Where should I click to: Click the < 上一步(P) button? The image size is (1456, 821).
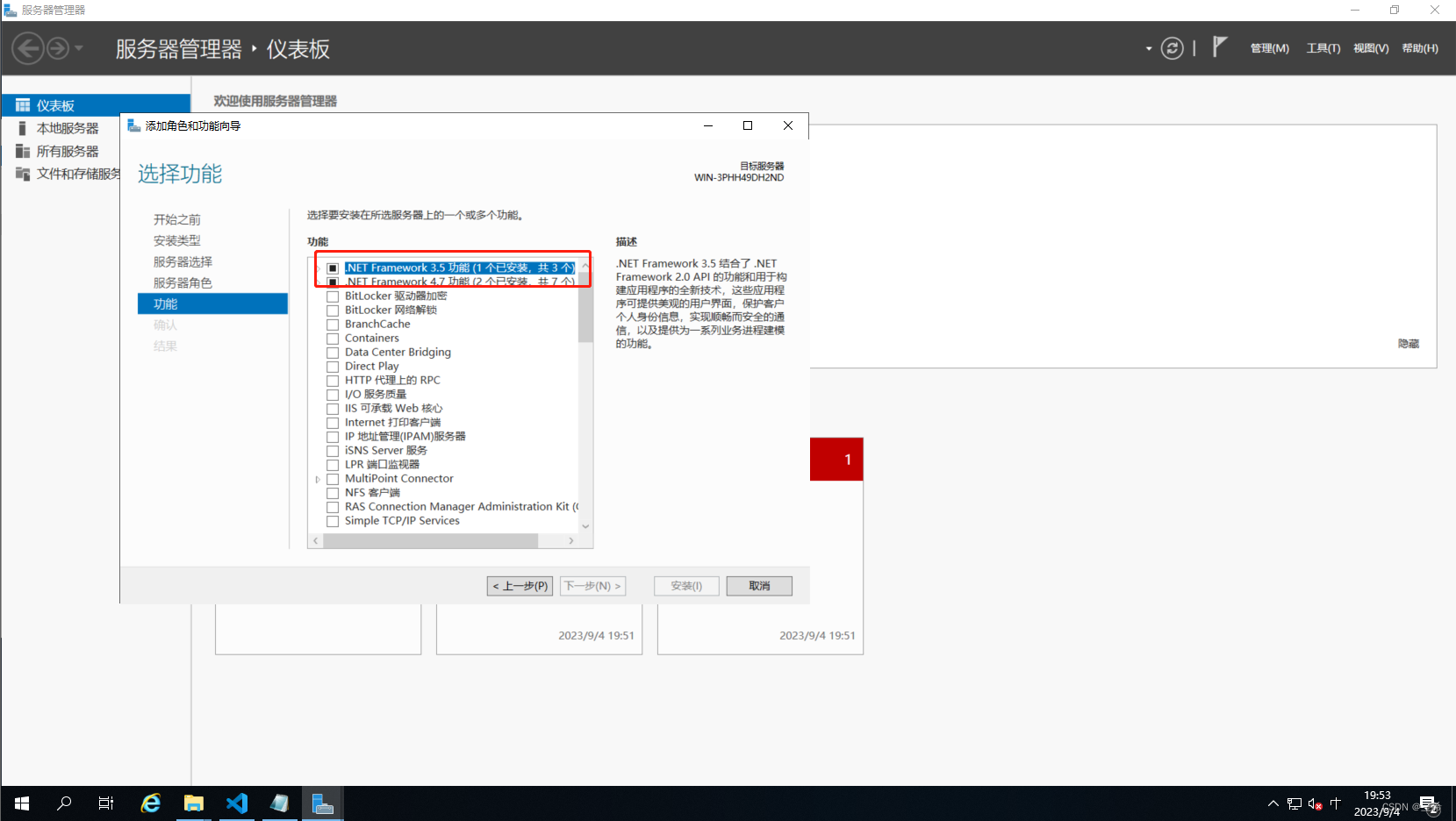coord(520,586)
